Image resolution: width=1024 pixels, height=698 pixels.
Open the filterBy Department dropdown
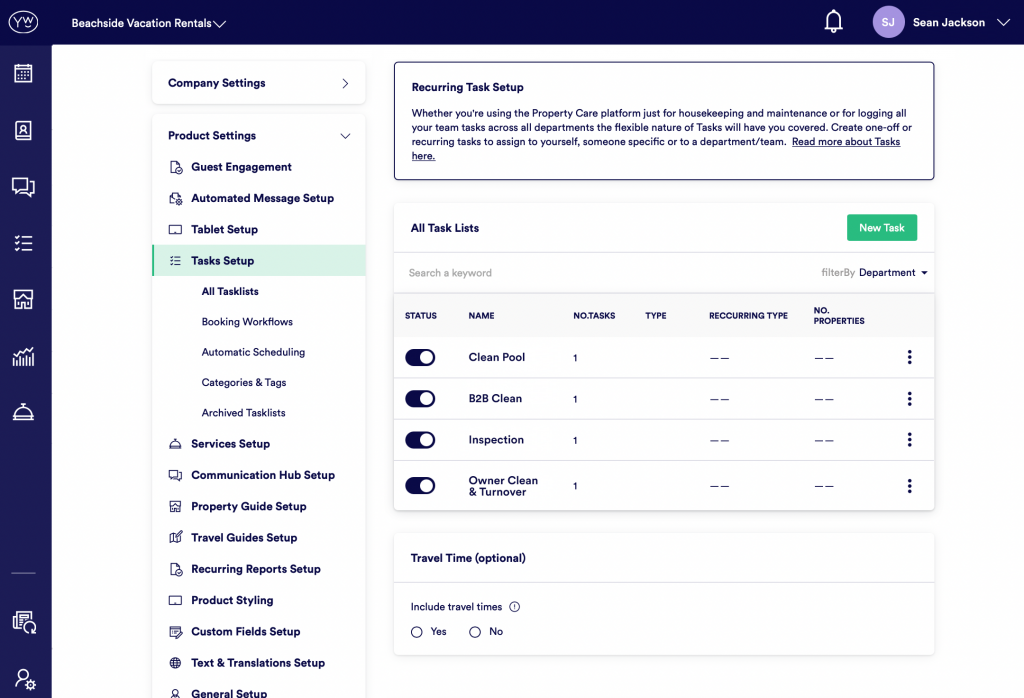pos(893,273)
